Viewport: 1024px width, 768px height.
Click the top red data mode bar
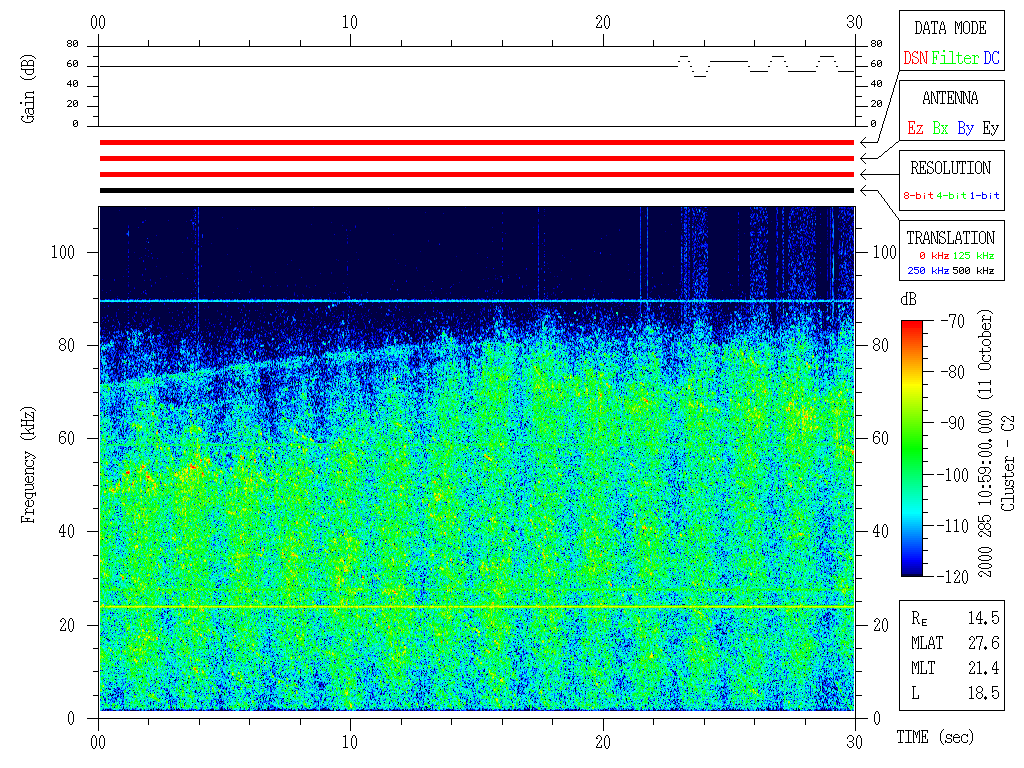point(476,143)
